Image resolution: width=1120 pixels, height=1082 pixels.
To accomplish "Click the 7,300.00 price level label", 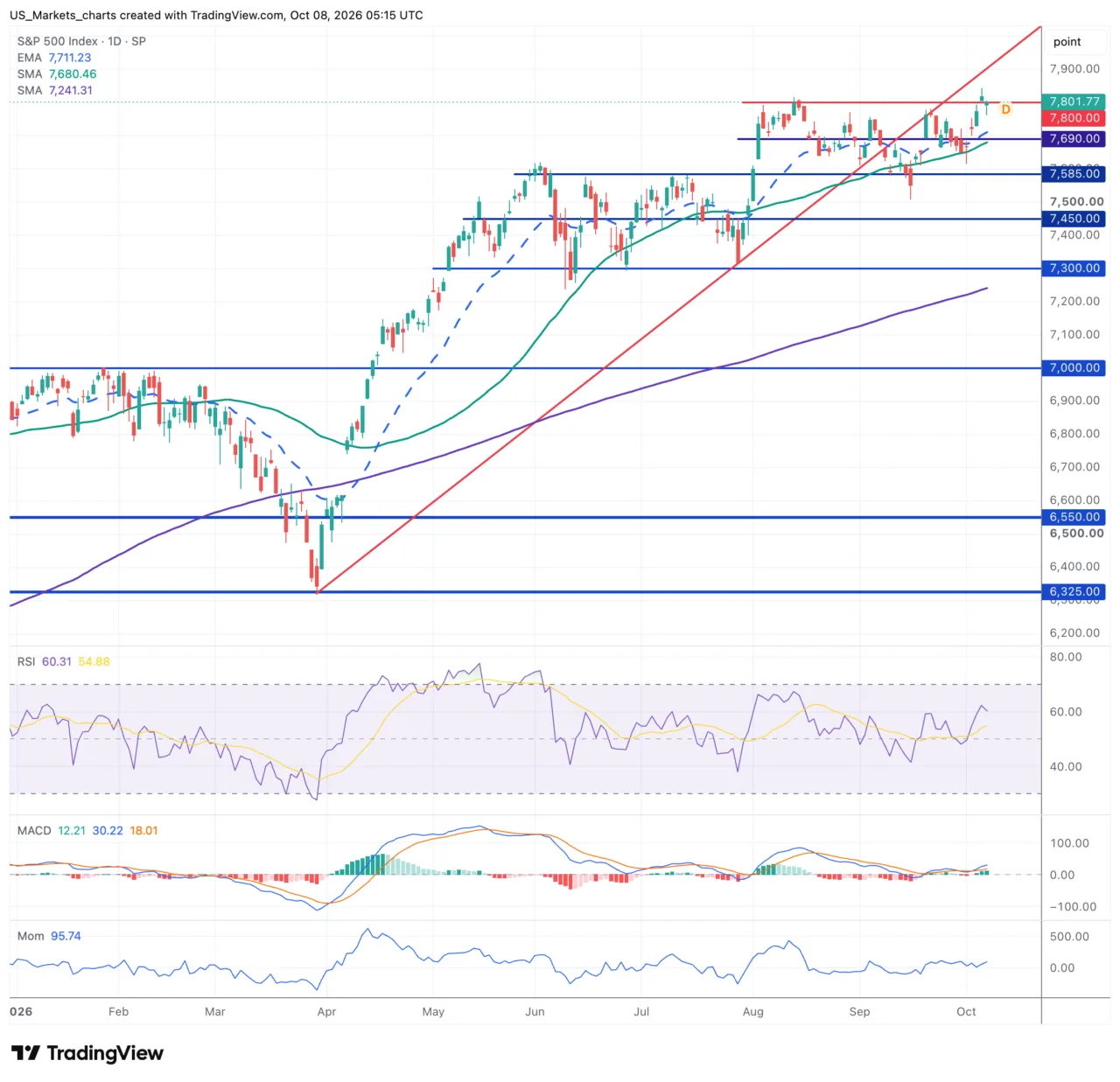I will tap(1074, 269).
